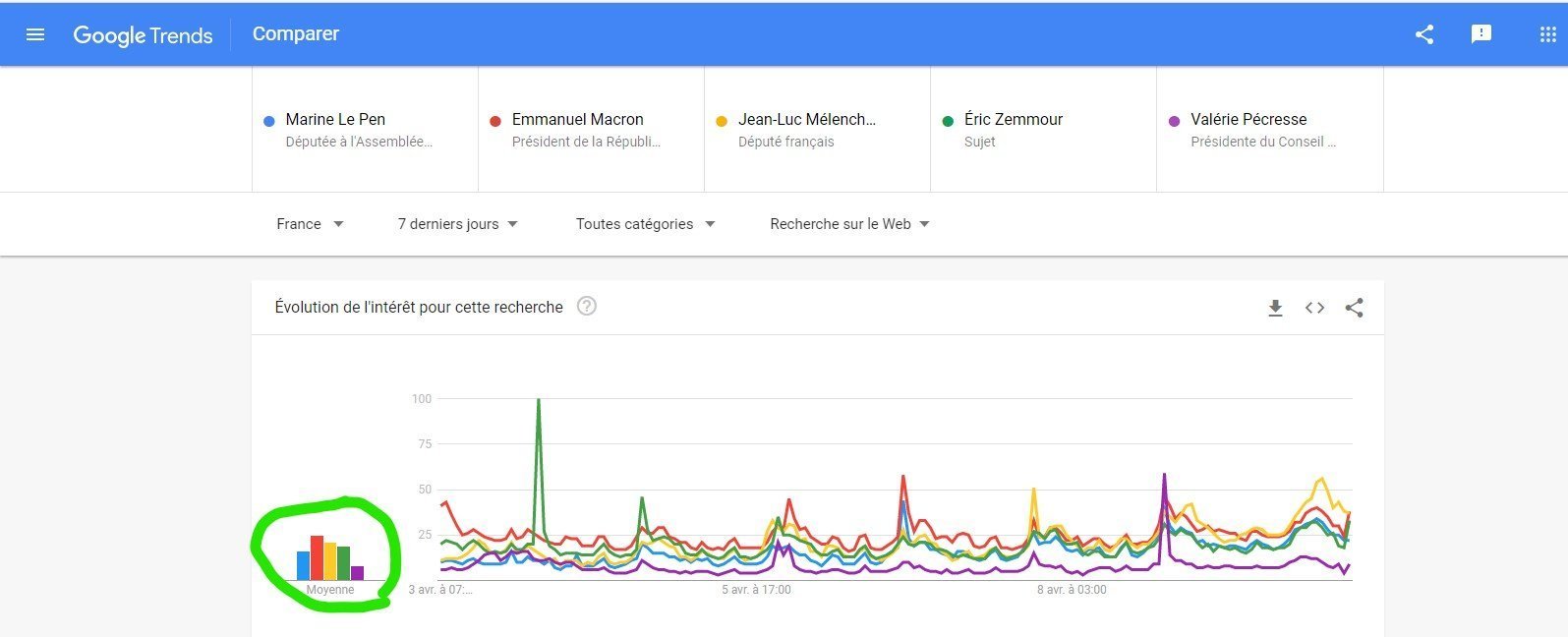Select the Marine Le Pen term
Image resolution: width=1568 pixels, height=637 pixels.
tap(335, 120)
